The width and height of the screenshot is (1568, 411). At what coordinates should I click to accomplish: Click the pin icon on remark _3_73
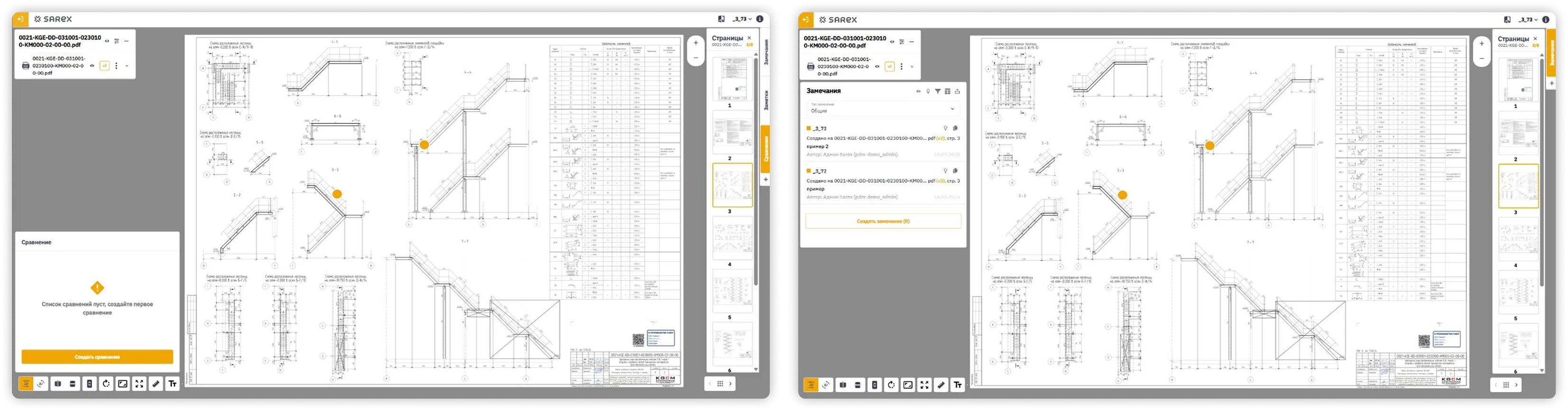pyautogui.click(x=945, y=129)
